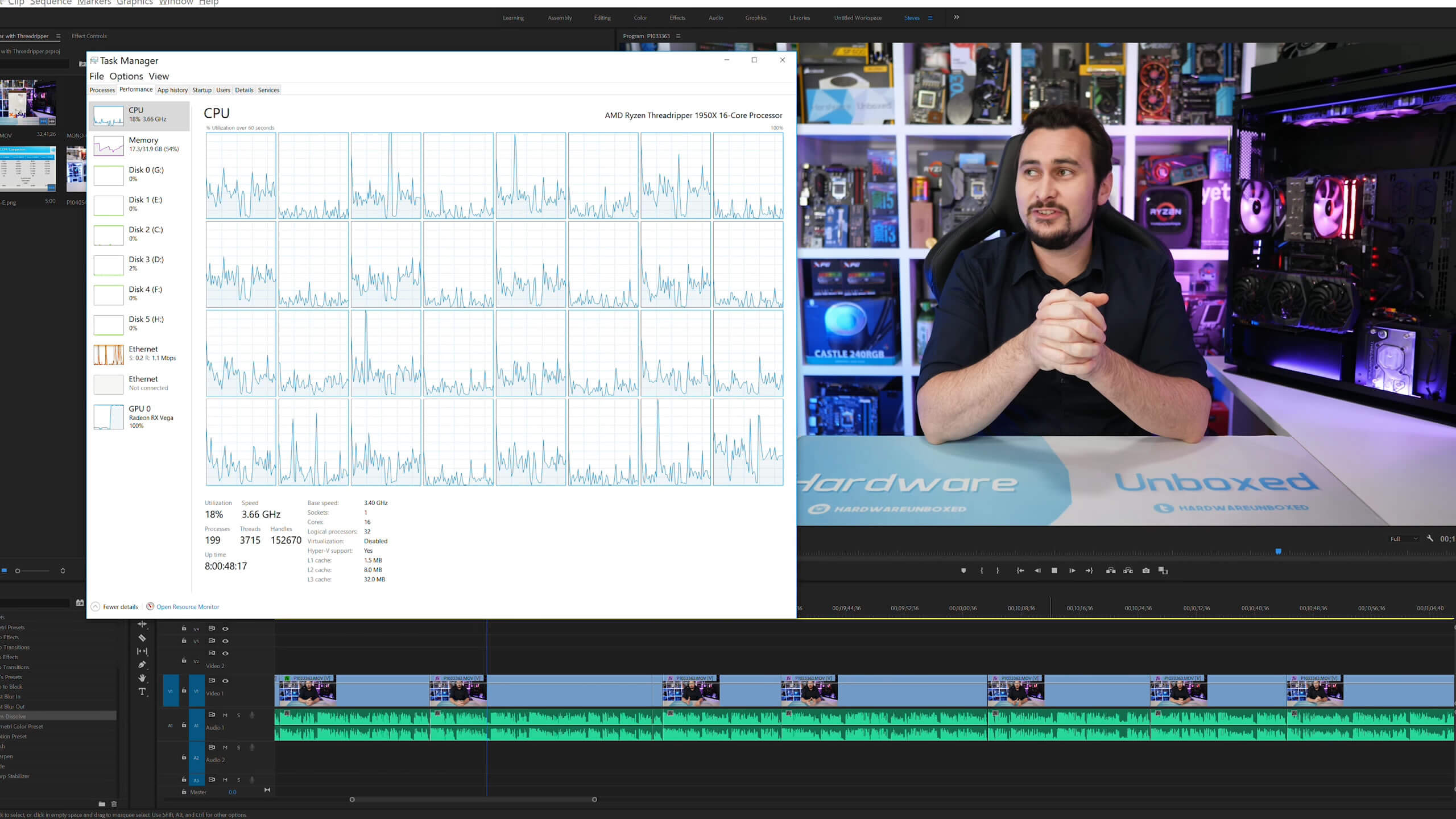Open the File menu in Task Manager

point(97,76)
